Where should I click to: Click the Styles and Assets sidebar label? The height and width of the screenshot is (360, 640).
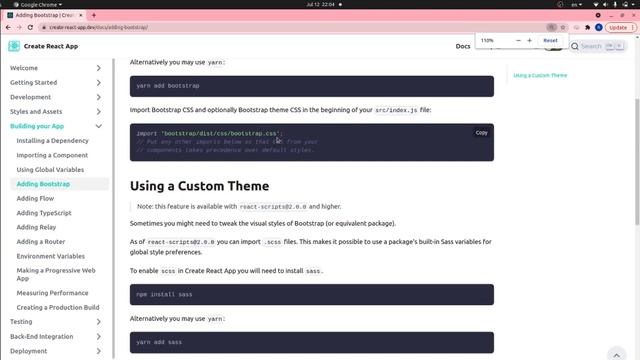[x=36, y=111]
